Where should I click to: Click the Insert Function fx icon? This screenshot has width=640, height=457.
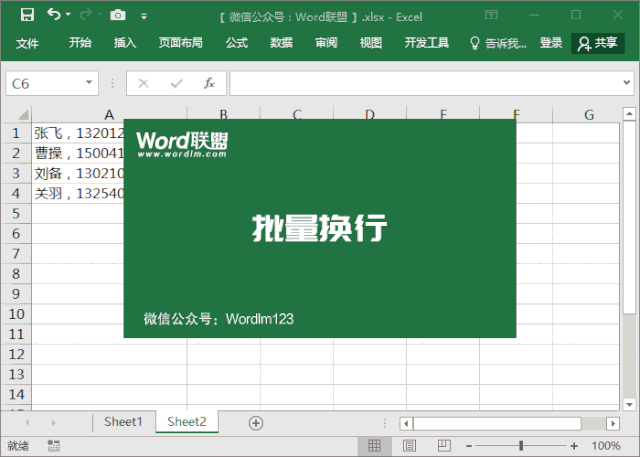tap(209, 83)
